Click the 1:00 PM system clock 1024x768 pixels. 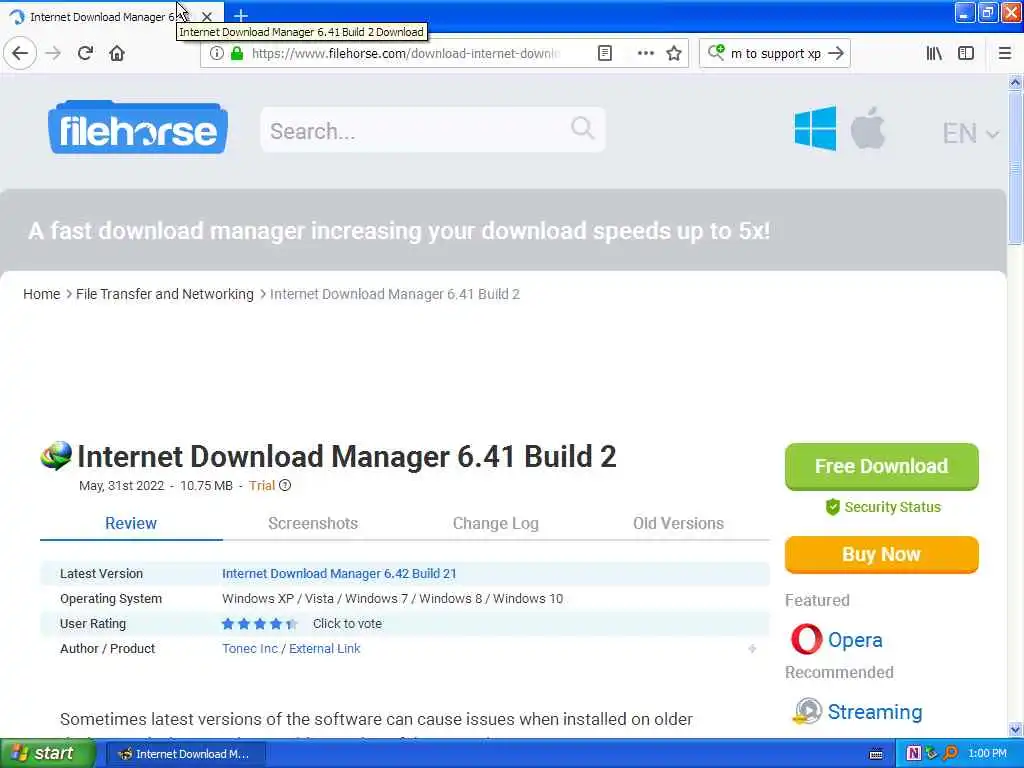987,754
